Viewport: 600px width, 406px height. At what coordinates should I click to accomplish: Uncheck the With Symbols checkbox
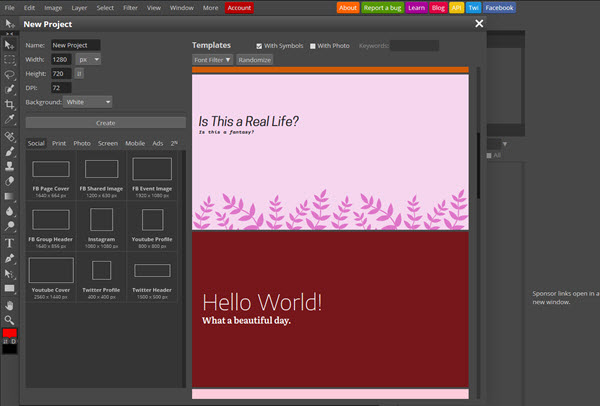pos(260,46)
